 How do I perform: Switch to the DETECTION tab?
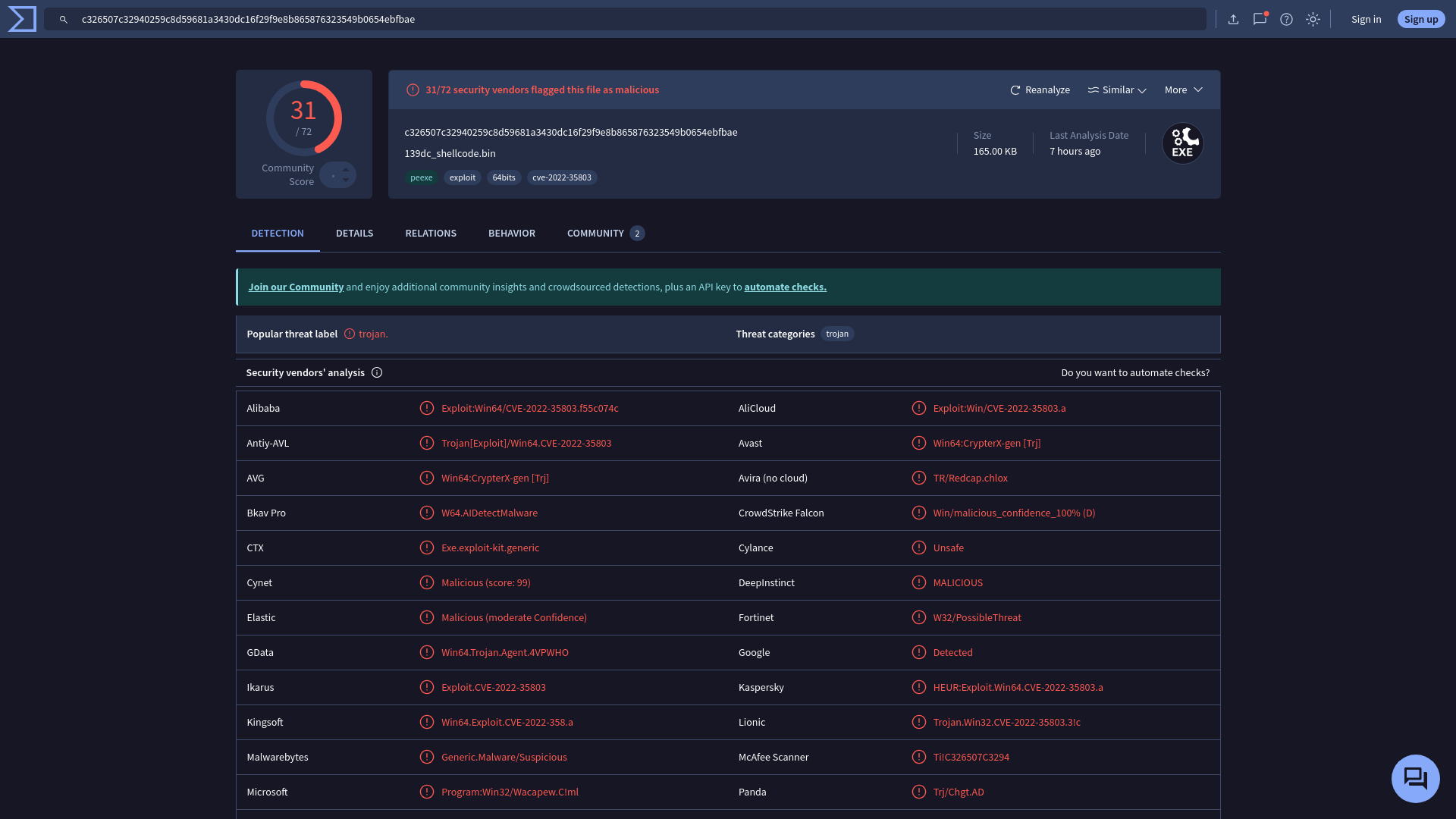click(x=278, y=234)
